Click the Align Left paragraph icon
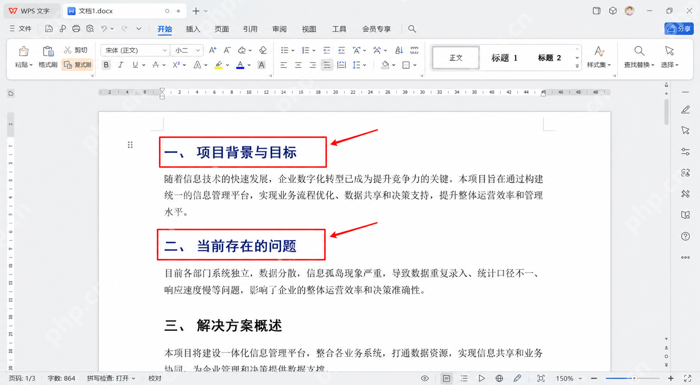Viewport: 700px width, 385px height. pyautogui.click(x=283, y=65)
